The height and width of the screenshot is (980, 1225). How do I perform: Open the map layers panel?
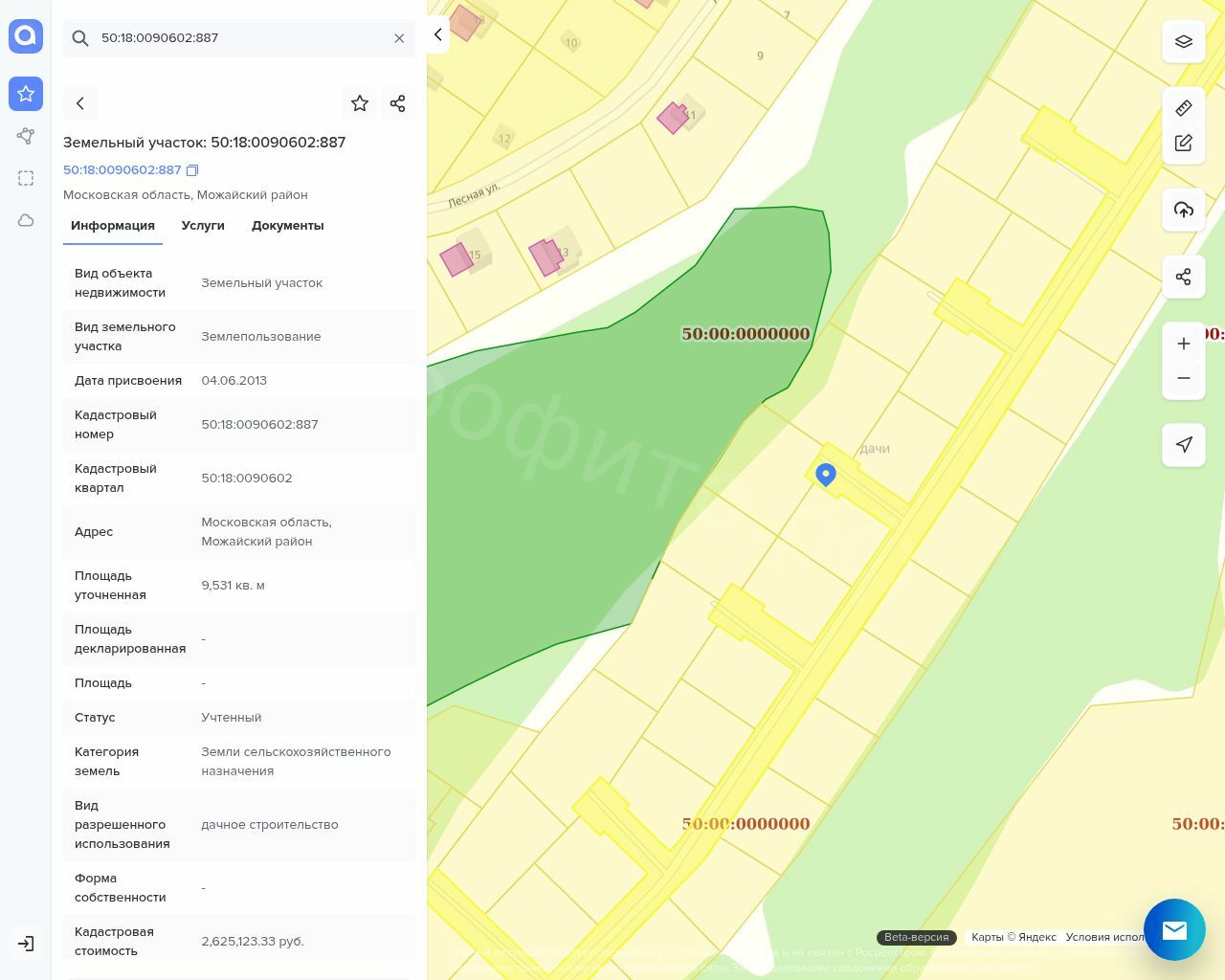pyautogui.click(x=1183, y=41)
